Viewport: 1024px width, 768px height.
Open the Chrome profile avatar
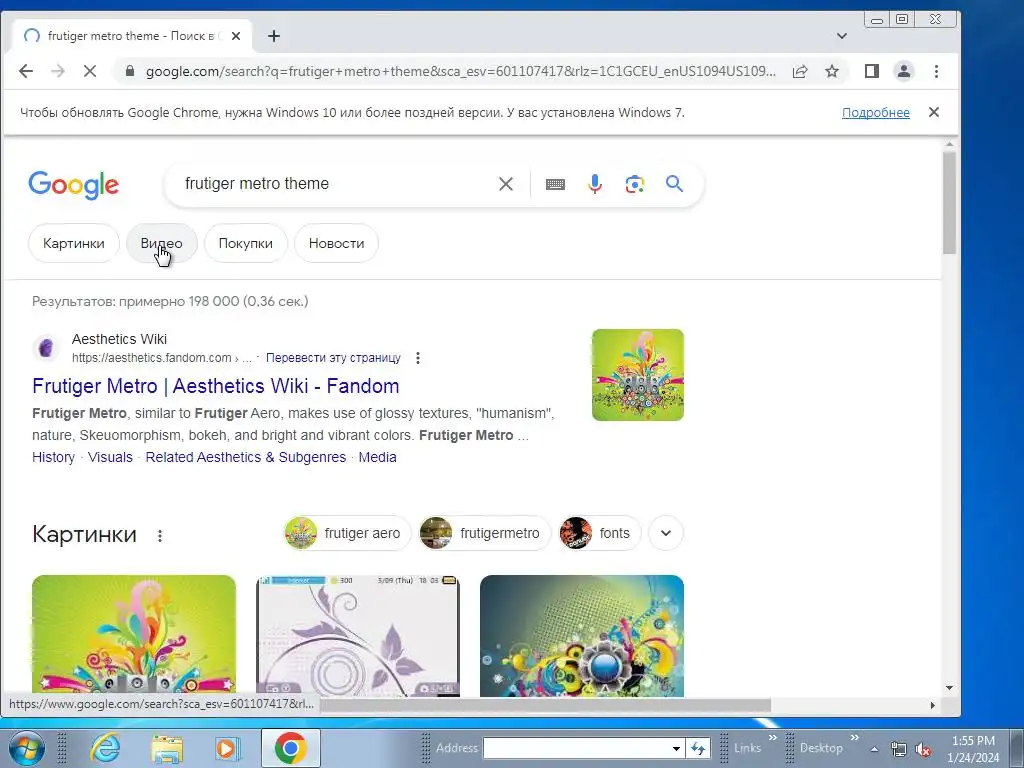pyautogui.click(x=904, y=71)
